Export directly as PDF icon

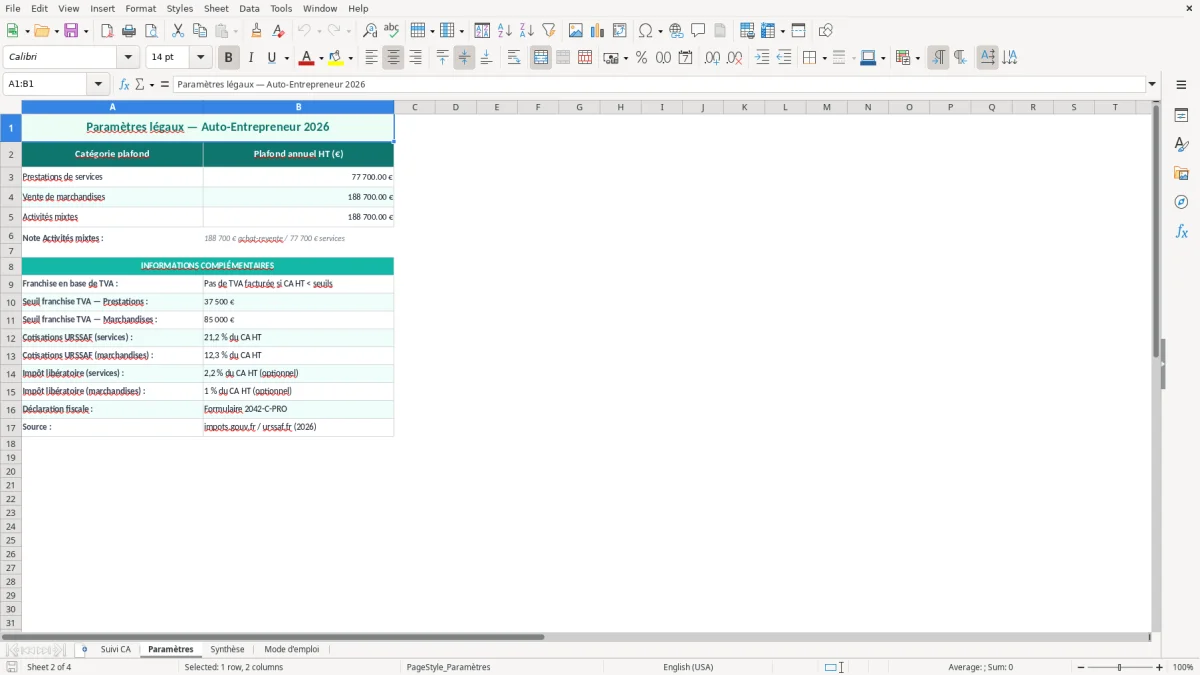(x=107, y=31)
